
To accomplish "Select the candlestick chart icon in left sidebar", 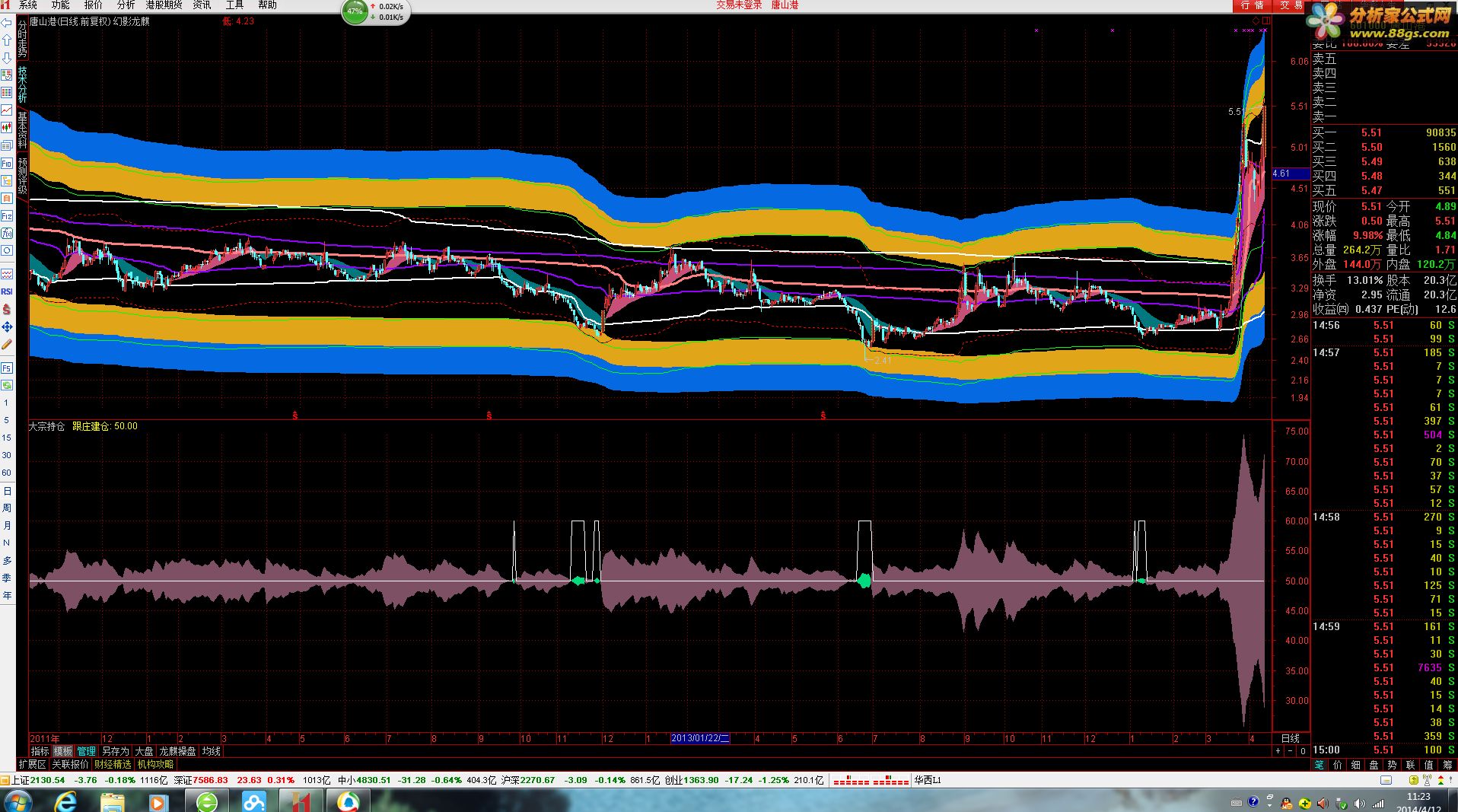I will pos(7,128).
